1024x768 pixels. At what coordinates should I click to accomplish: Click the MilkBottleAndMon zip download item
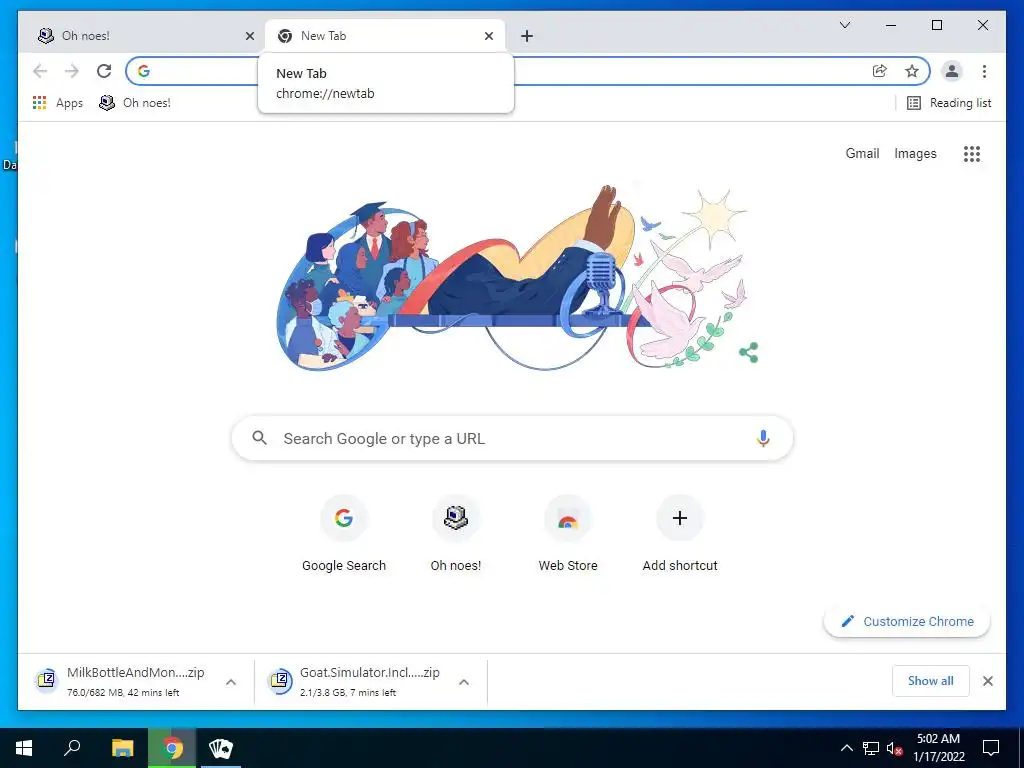[x=124, y=681]
